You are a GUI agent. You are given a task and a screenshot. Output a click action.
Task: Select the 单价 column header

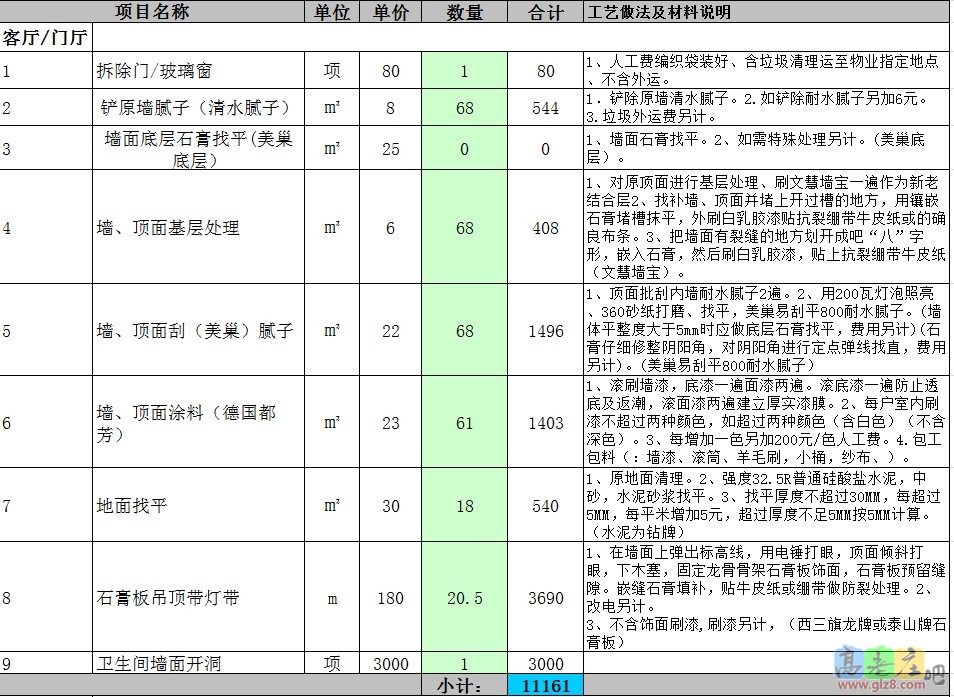point(390,12)
